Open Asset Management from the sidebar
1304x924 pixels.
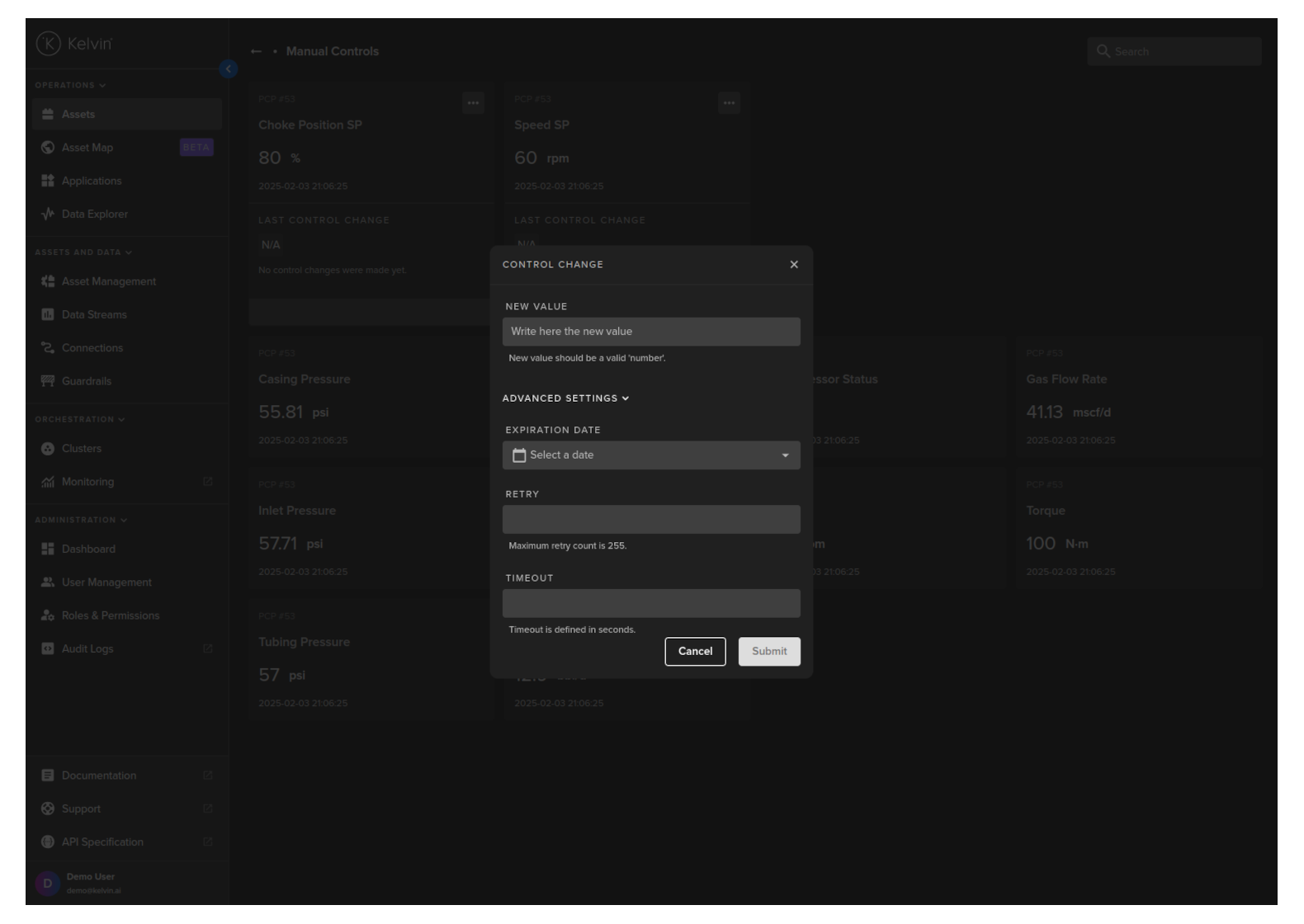coord(108,281)
